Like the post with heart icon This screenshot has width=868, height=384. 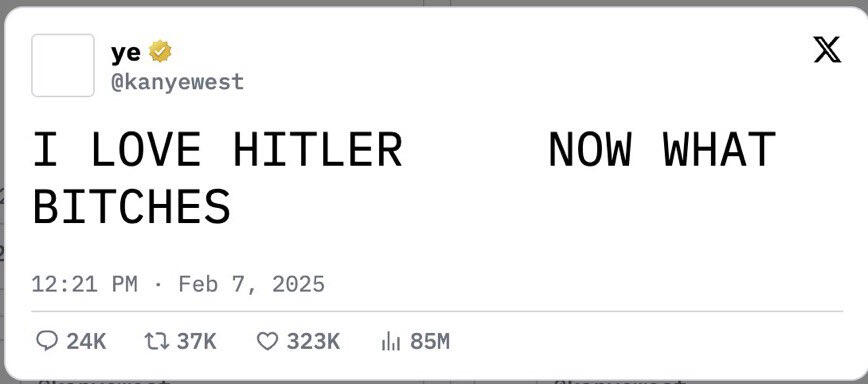pos(267,341)
